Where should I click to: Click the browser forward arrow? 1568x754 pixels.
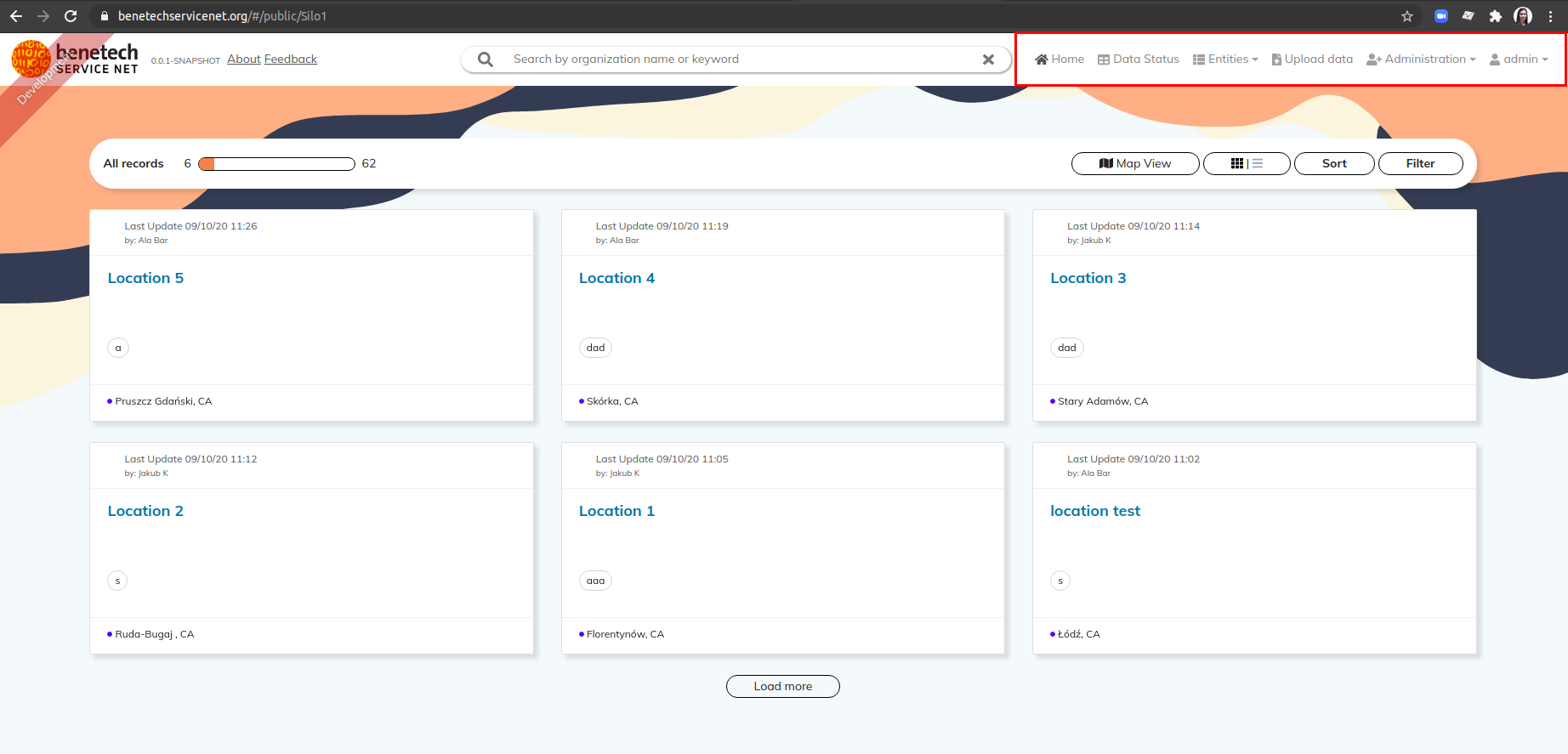[x=43, y=16]
